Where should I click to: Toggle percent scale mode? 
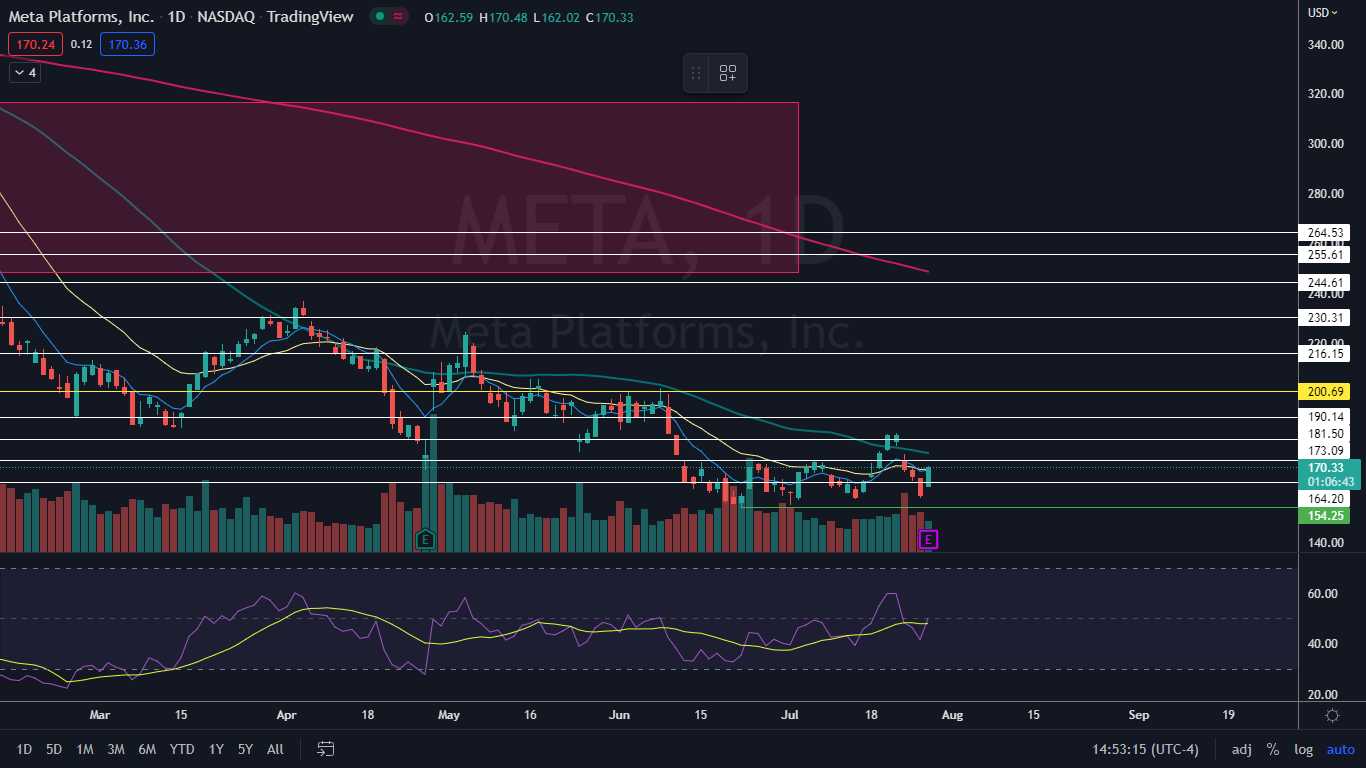tap(1273, 749)
